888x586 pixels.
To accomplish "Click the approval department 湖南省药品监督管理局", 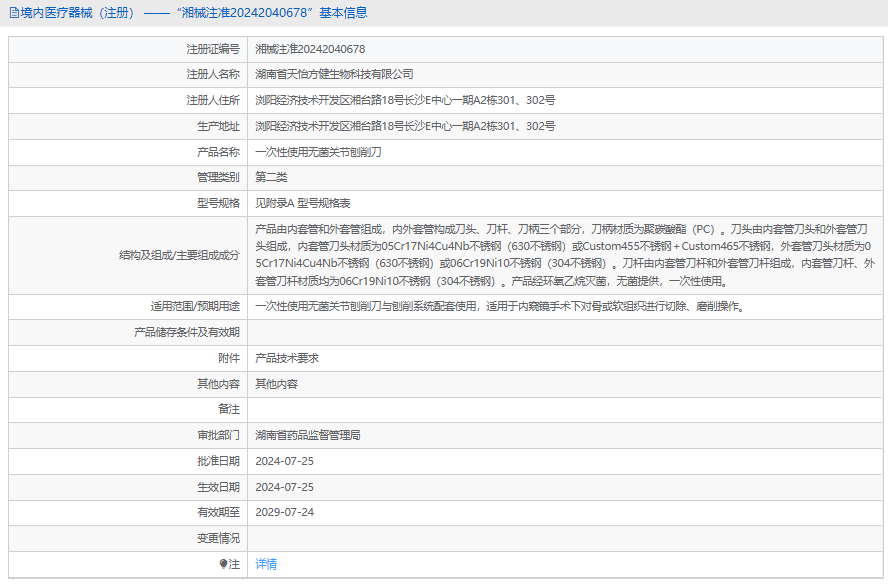I will click(308, 435).
